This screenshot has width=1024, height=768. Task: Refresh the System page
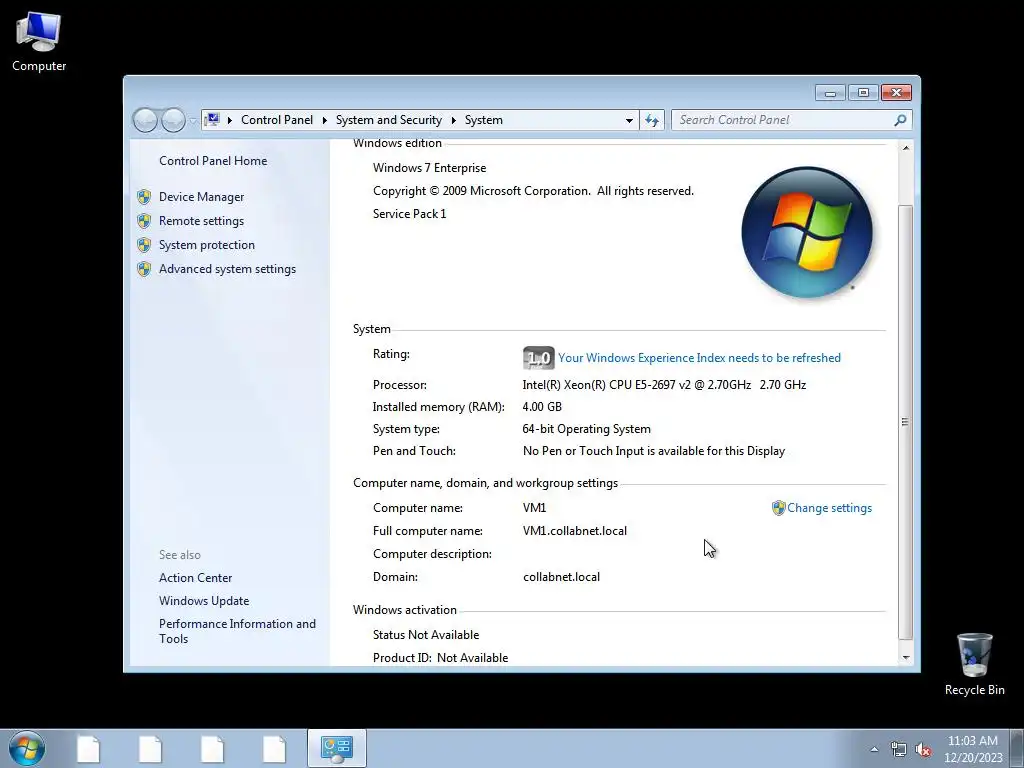coord(652,120)
